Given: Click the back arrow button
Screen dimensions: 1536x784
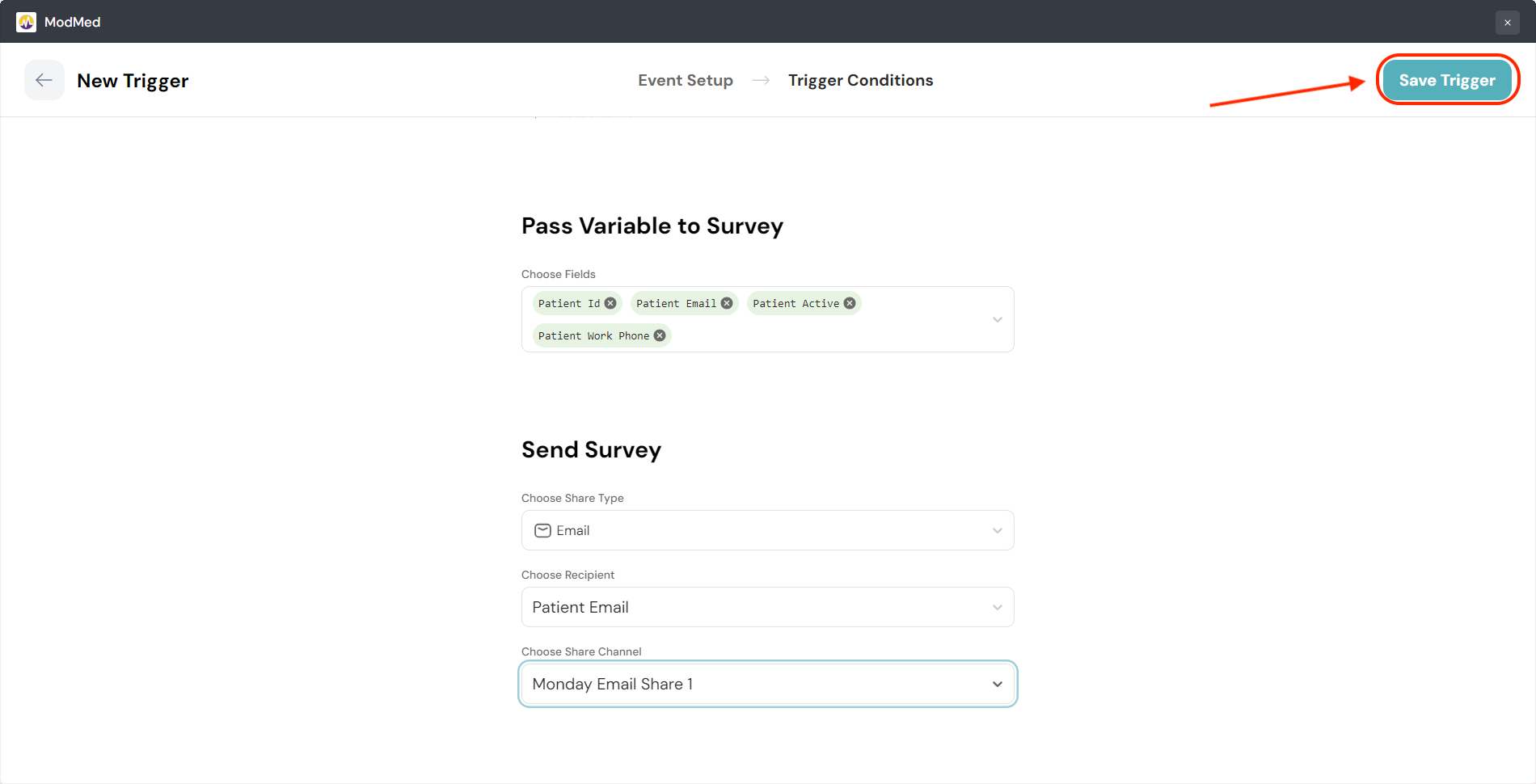Looking at the screenshot, I should tap(44, 80).
